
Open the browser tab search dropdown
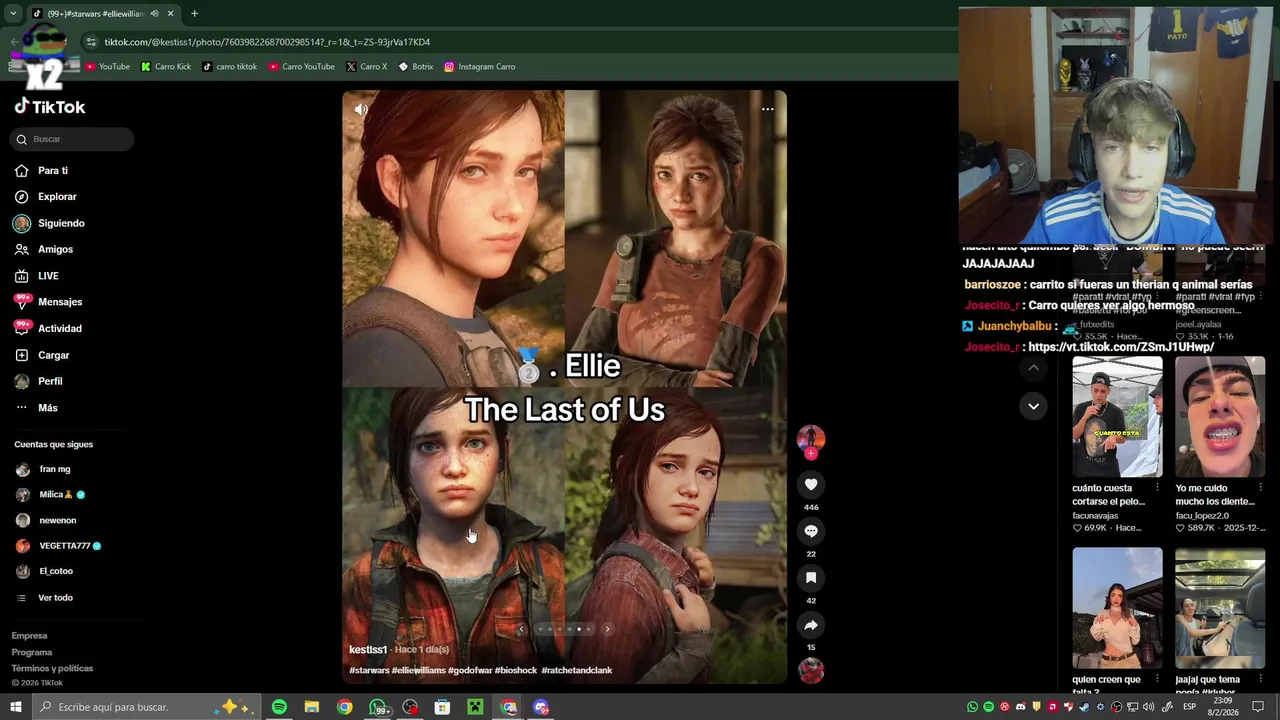(13, 13)
